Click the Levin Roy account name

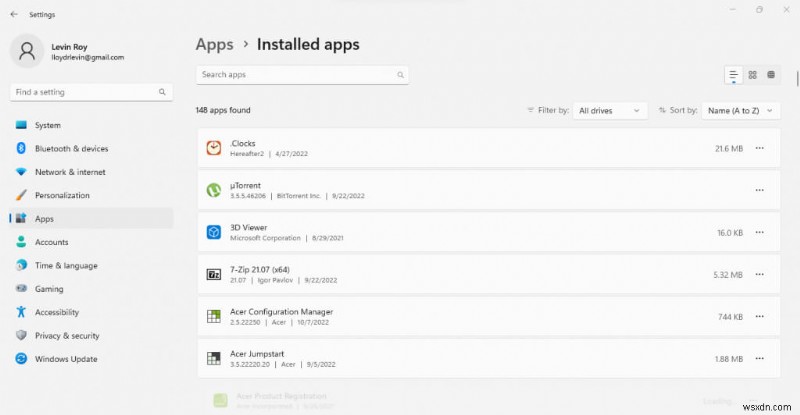coord(69,47)
